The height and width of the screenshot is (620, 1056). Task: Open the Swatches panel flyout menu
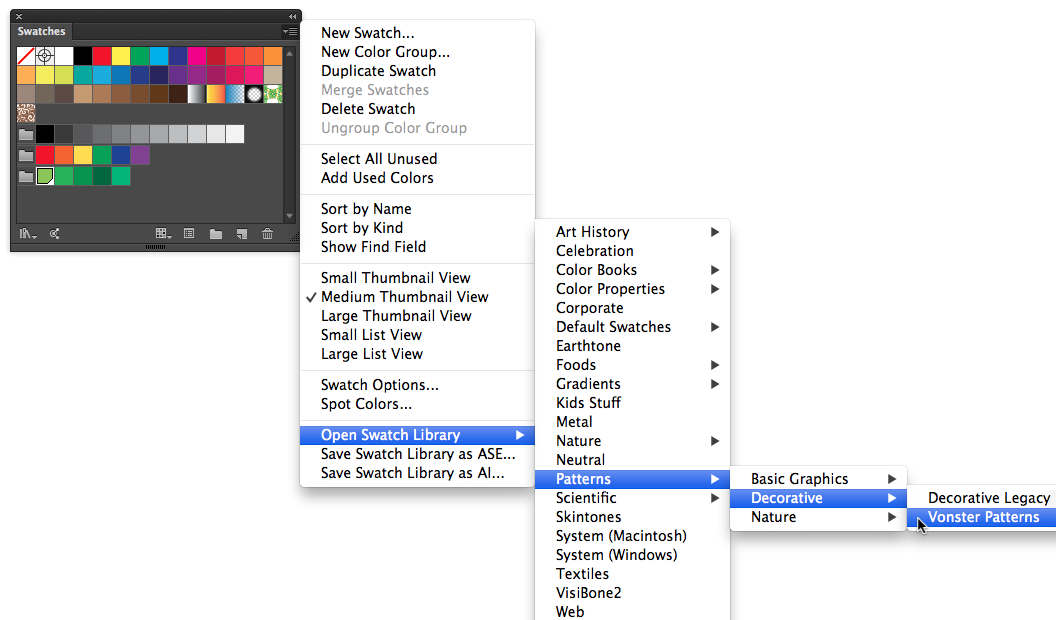click(x=289, y=31)
